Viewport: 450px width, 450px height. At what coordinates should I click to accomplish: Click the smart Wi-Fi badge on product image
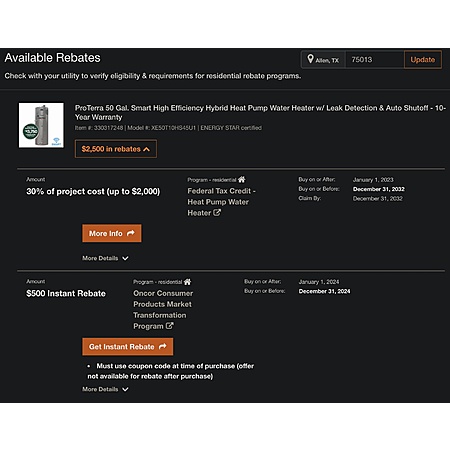56,141
